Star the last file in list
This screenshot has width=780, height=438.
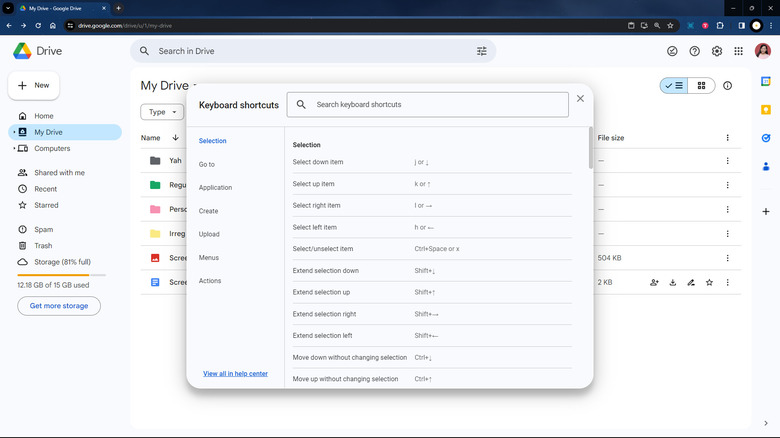[x=709, y=283]
